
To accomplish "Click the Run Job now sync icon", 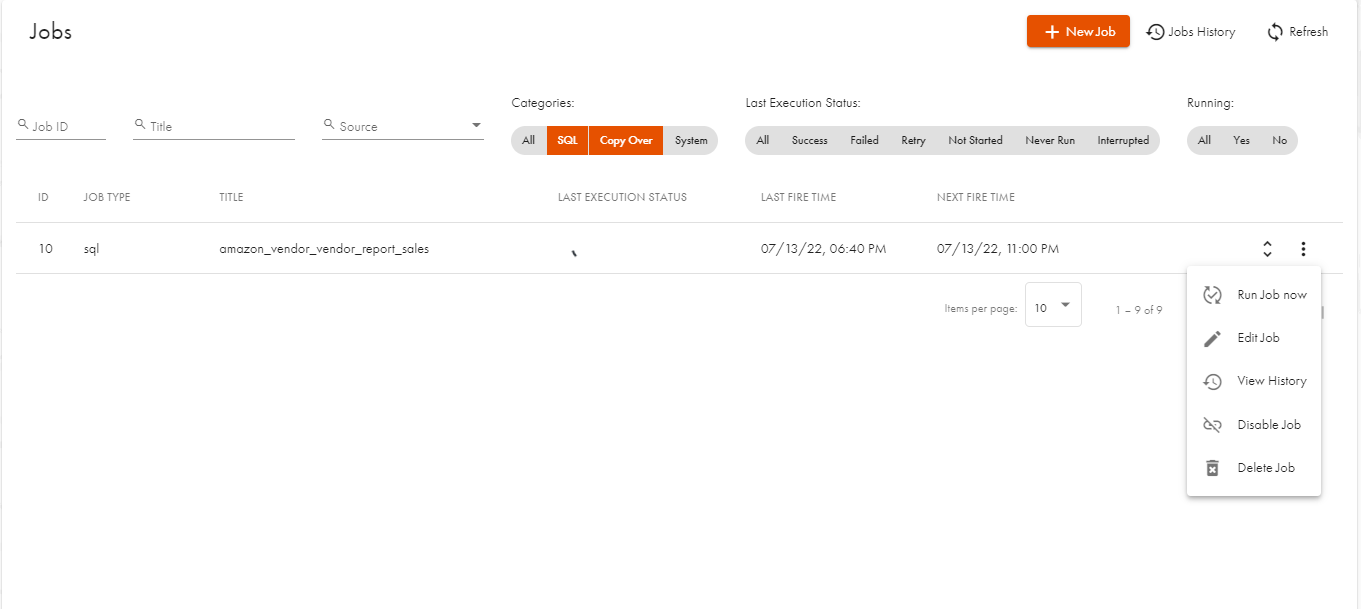I will click(1212, 295).
